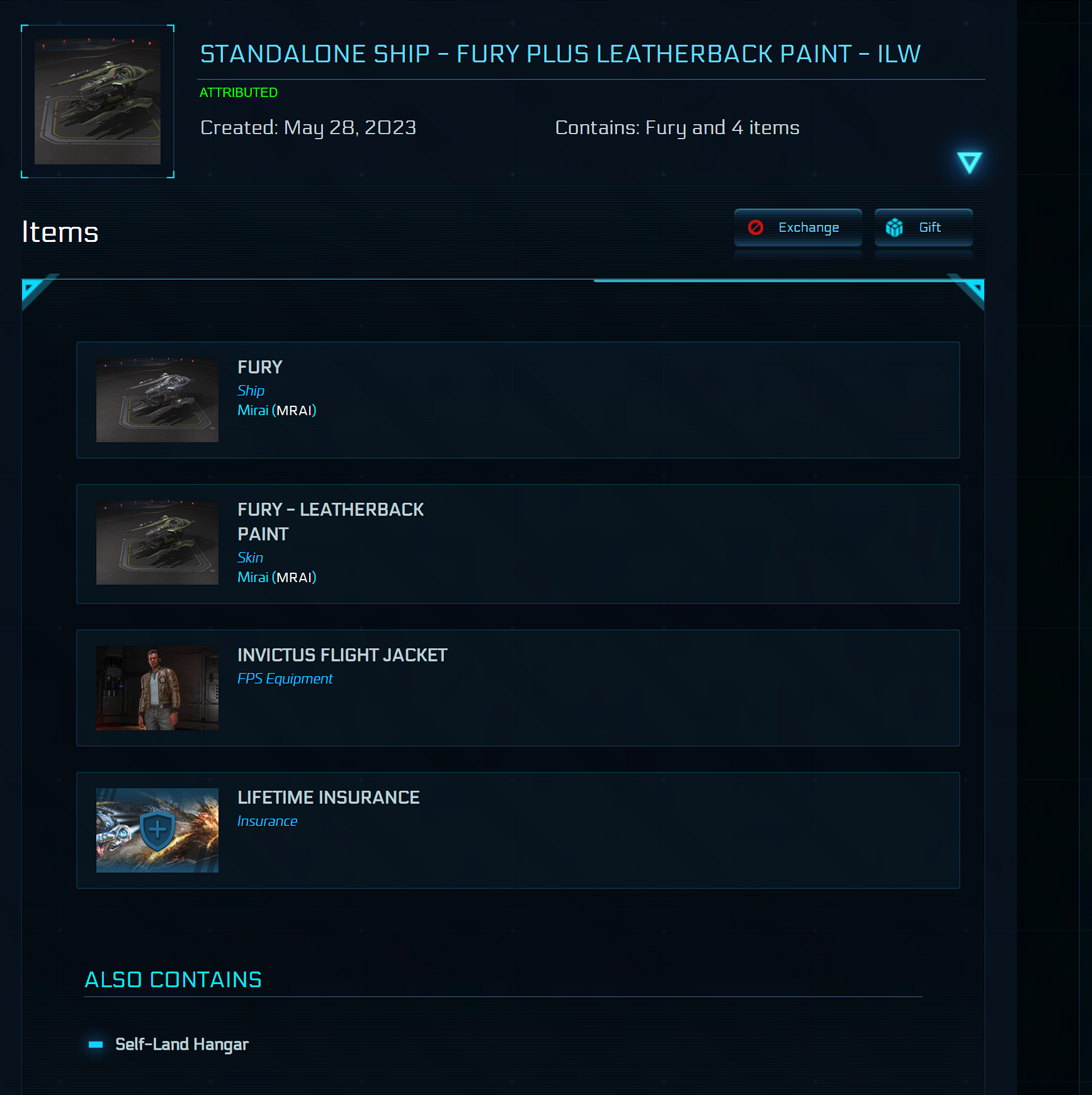The width and height of the screenshot is (1092, 1095).
Task: Click the red prohibited icon on Exchange
Action: [756, 227]
